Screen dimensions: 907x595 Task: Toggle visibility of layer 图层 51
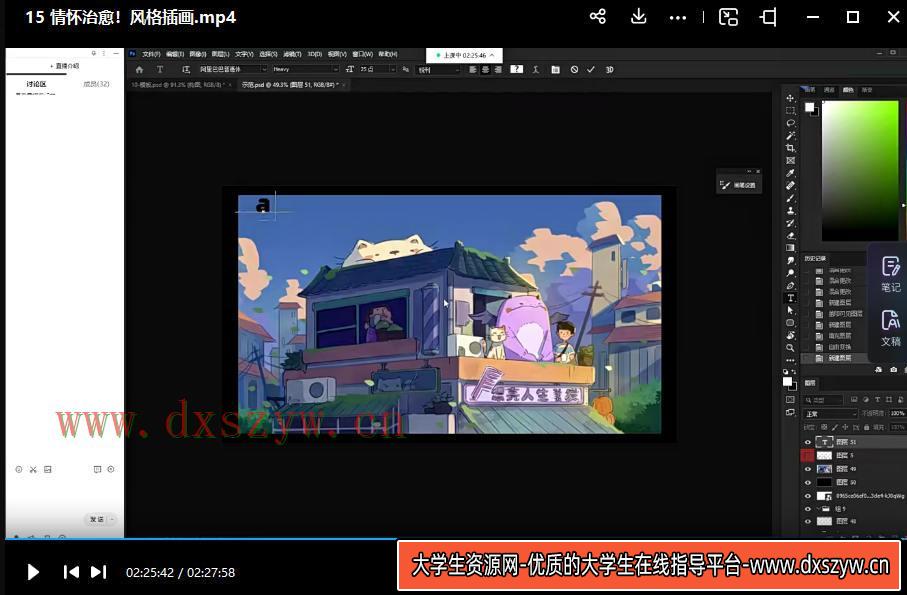tap(808, 442)
